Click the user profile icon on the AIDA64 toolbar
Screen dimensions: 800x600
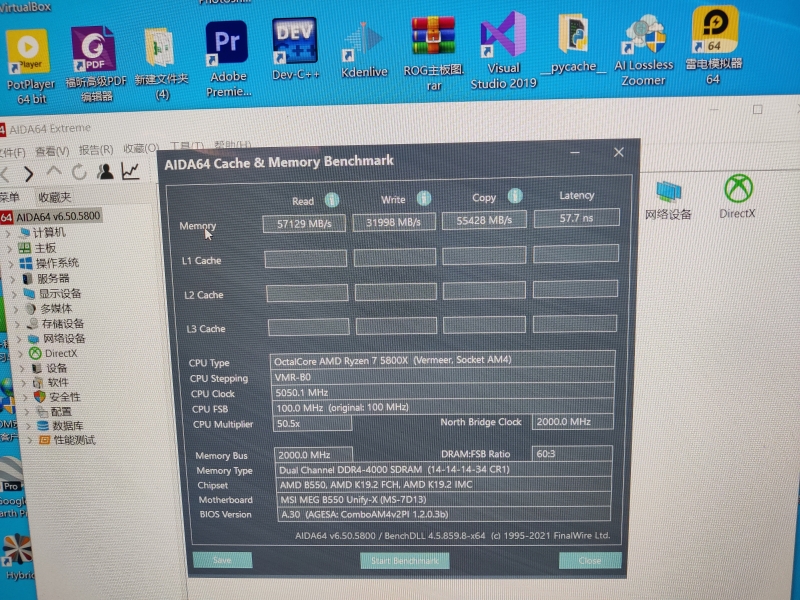(x=105, y=171)
